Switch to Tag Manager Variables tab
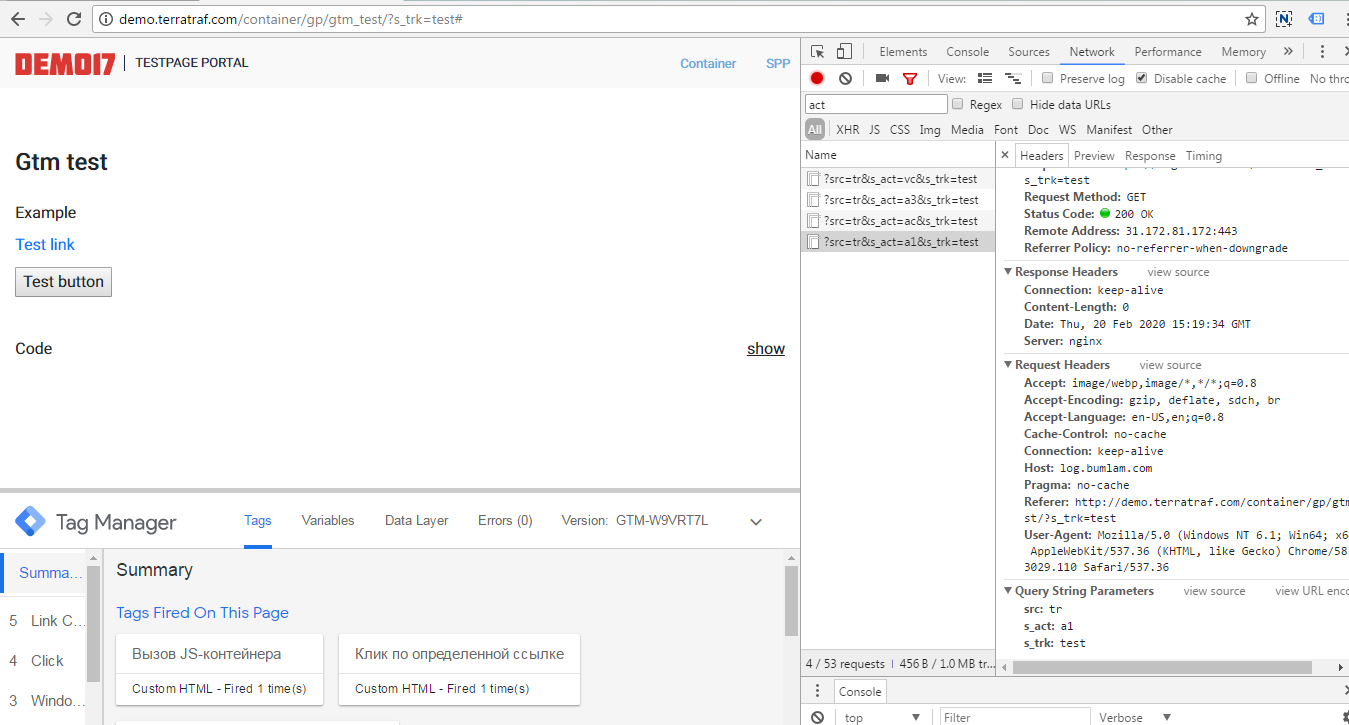This screenshot has width=1349, height=725. coord(328,521)
